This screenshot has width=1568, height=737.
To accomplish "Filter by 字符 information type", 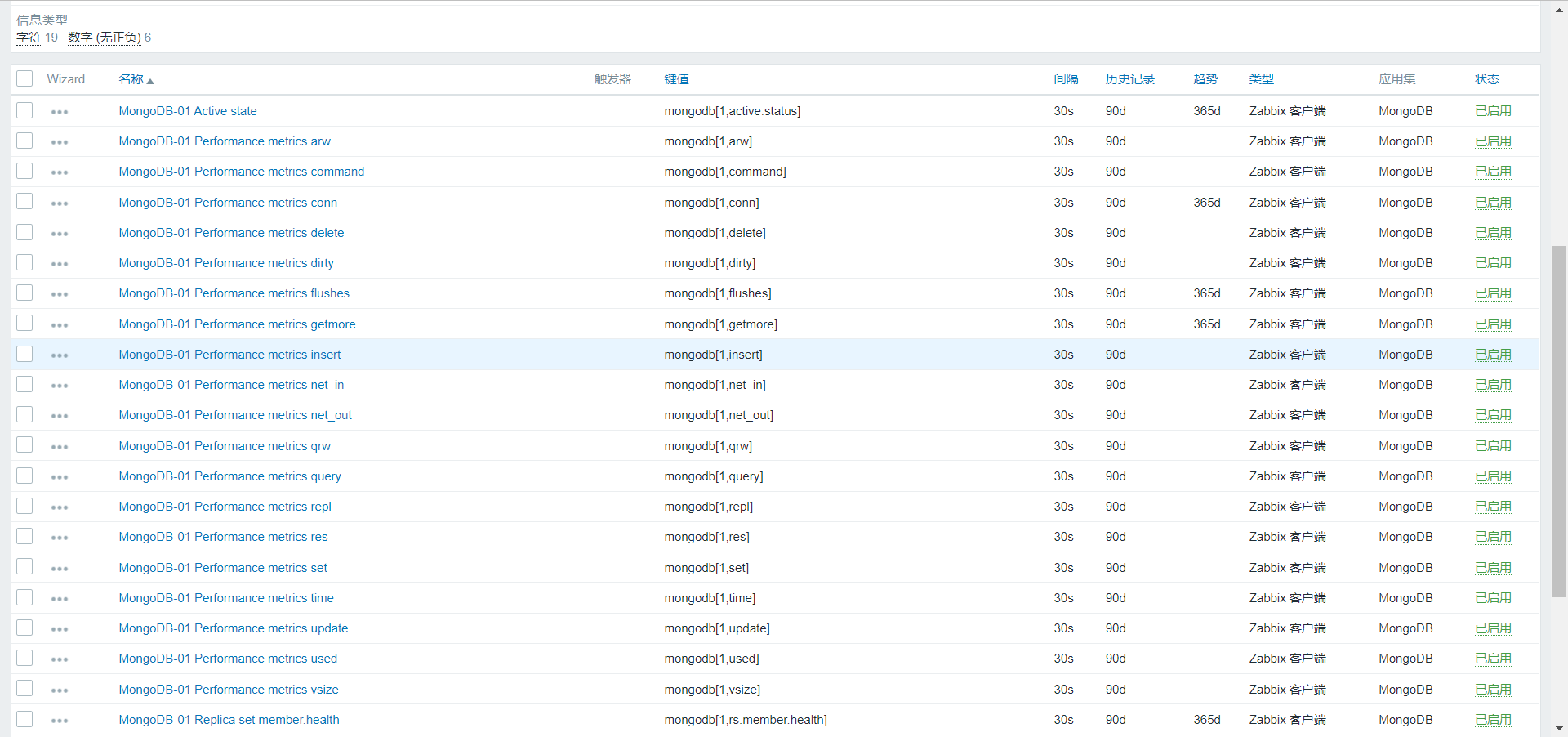I will tap(29, 38).
